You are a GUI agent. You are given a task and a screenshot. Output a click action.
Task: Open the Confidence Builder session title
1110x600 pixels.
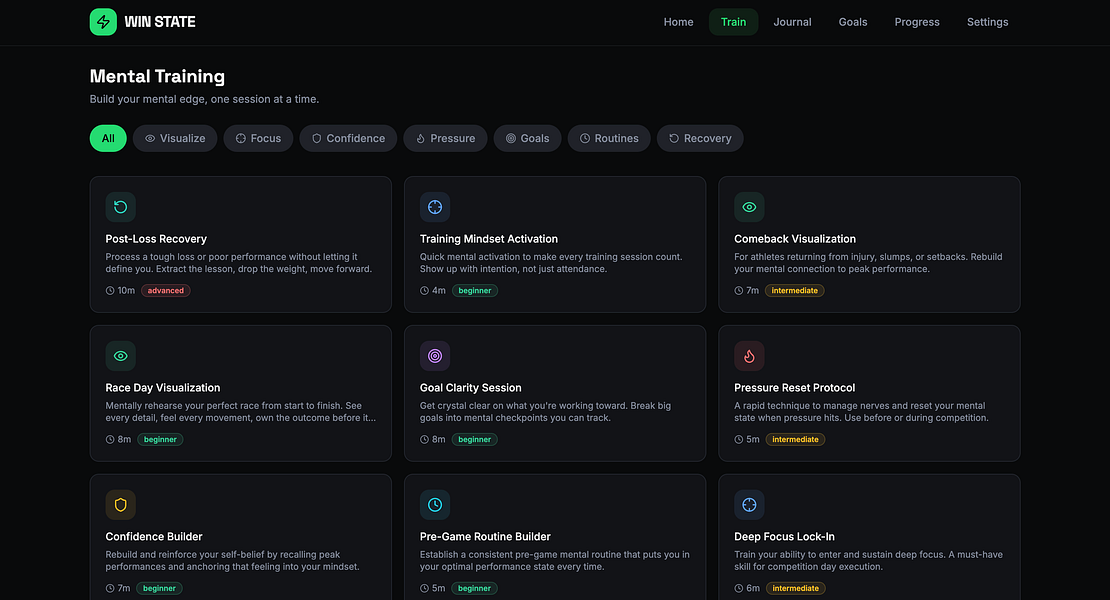click(x=154, y=536)
